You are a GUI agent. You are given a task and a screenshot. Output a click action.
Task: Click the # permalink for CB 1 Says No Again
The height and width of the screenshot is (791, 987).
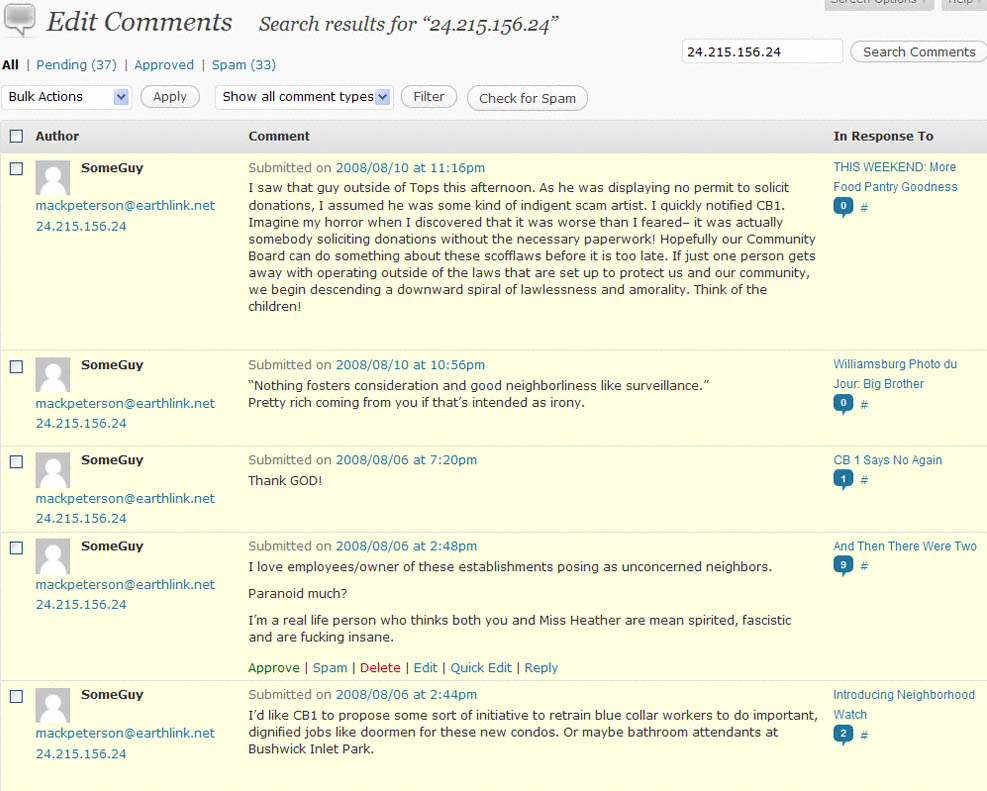(x=864, y=480)
